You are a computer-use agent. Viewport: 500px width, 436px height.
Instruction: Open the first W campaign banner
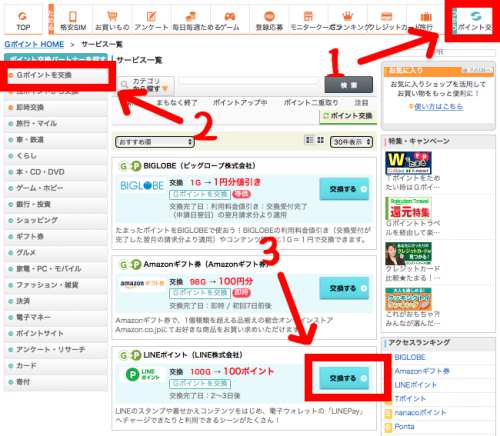[x=408, y=163]
